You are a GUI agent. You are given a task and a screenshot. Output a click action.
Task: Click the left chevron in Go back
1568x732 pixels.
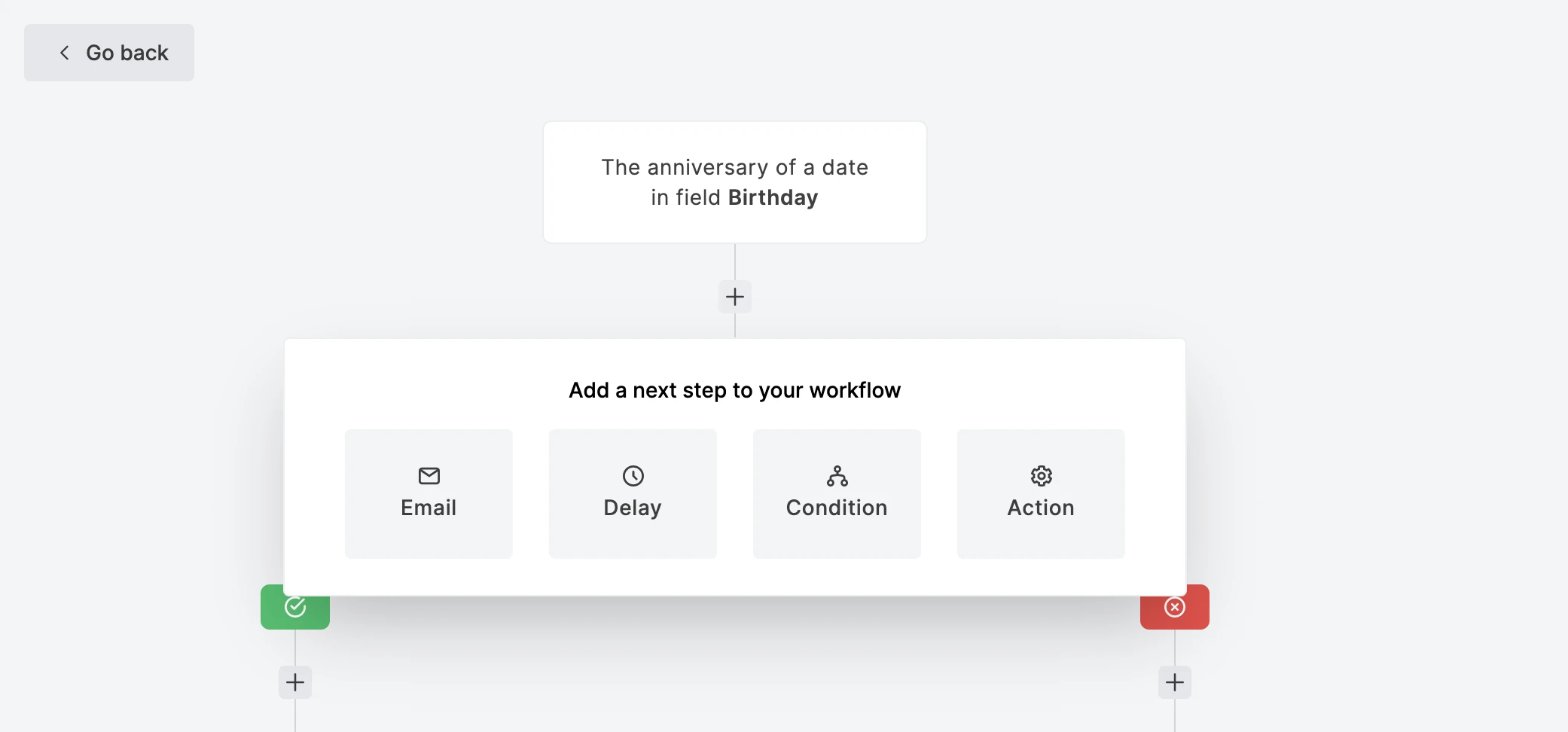pos(65,53)
